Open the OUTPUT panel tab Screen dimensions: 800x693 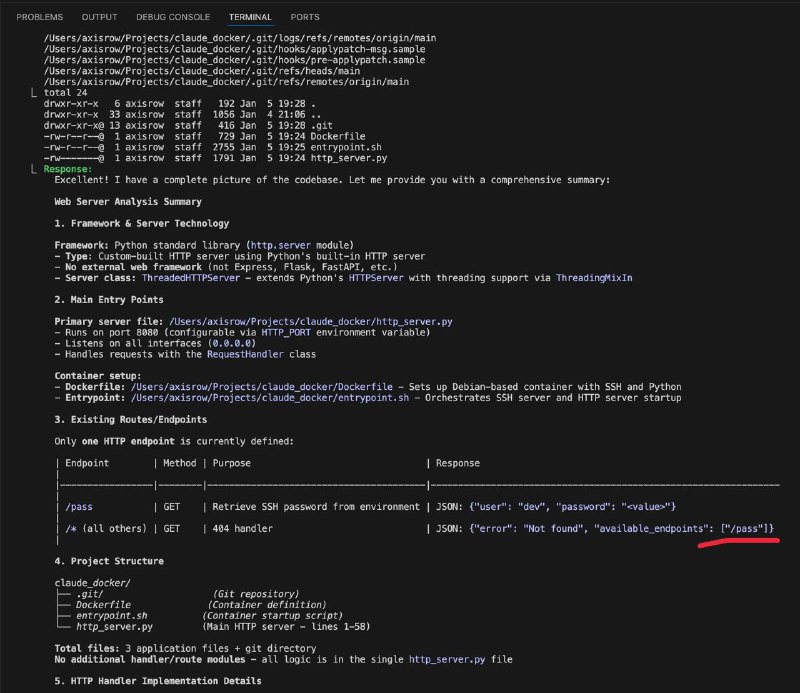coord(99,17)
